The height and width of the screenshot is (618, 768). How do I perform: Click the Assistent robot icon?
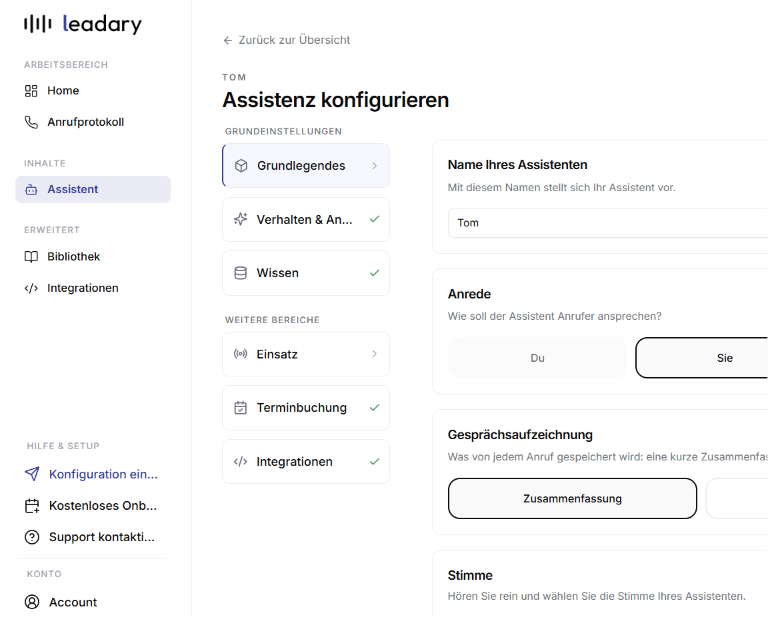click(x=31, y=190)
